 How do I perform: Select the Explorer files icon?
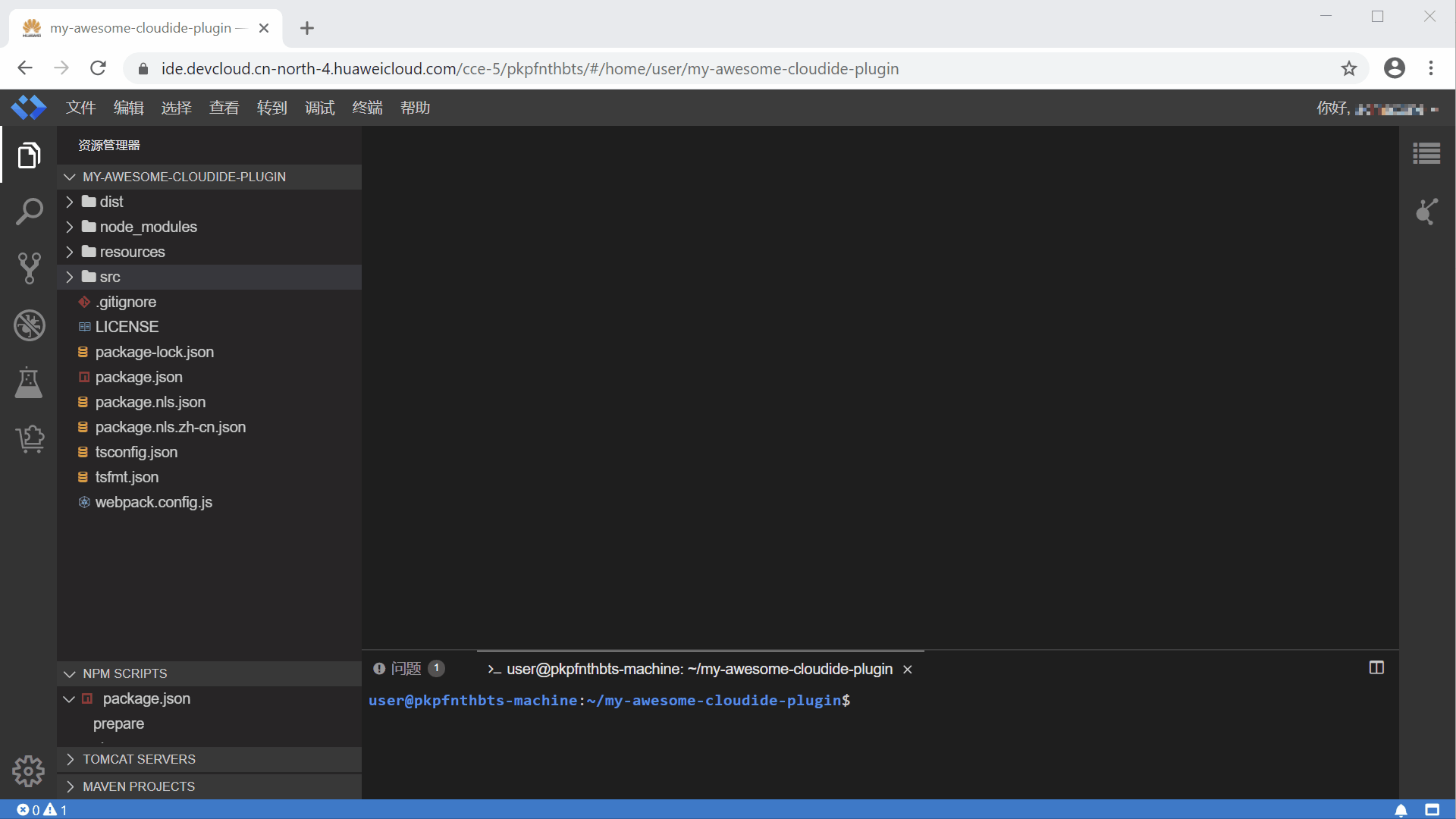click(29, 155)
